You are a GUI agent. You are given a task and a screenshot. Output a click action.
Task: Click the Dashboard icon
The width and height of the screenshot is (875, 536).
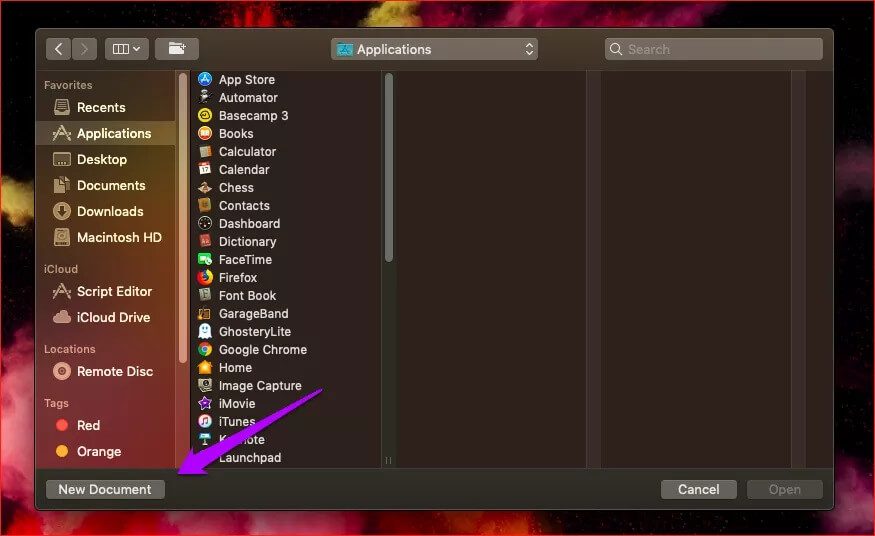click(205, 223)
